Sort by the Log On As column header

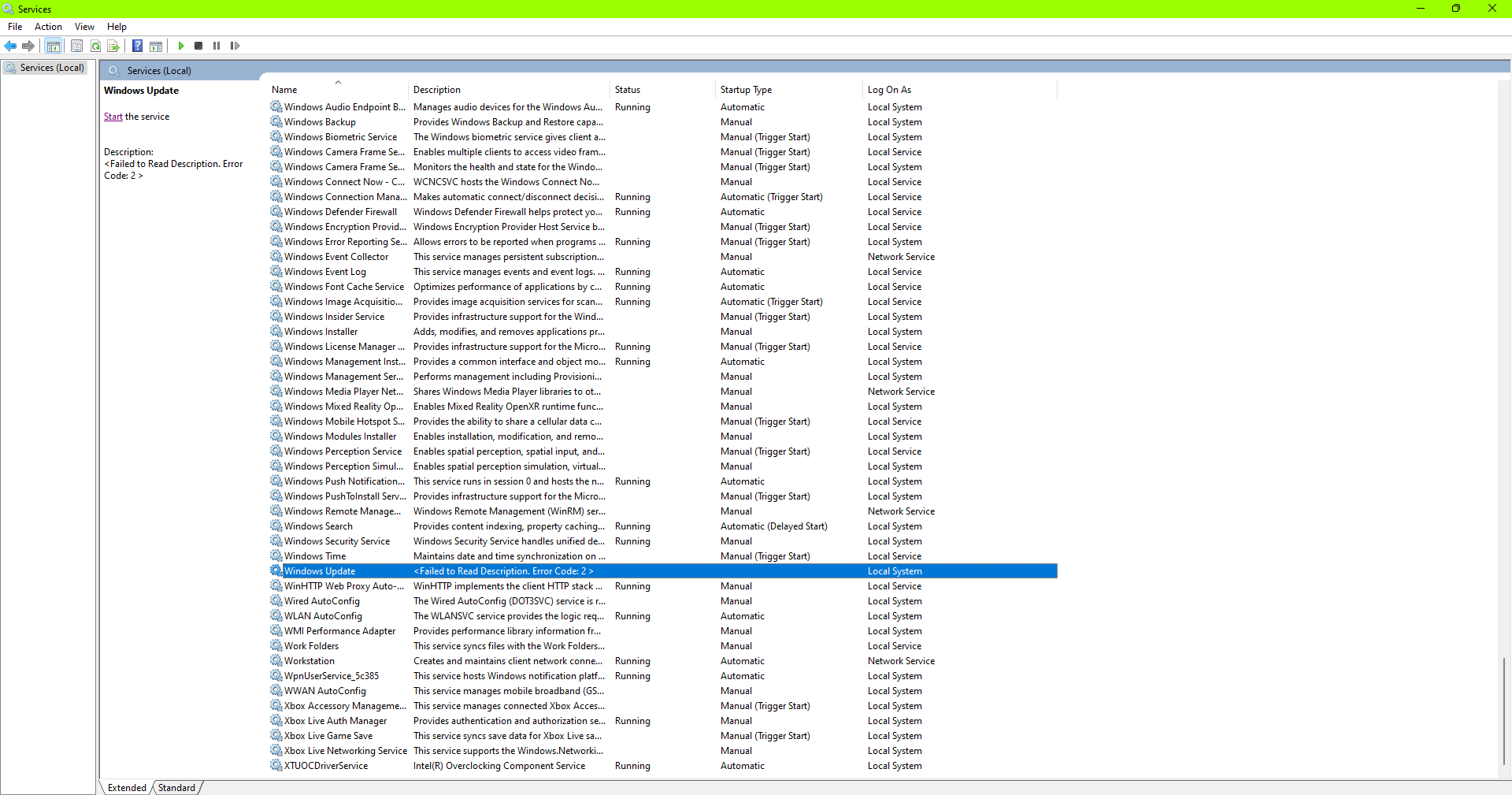[960, 90]
